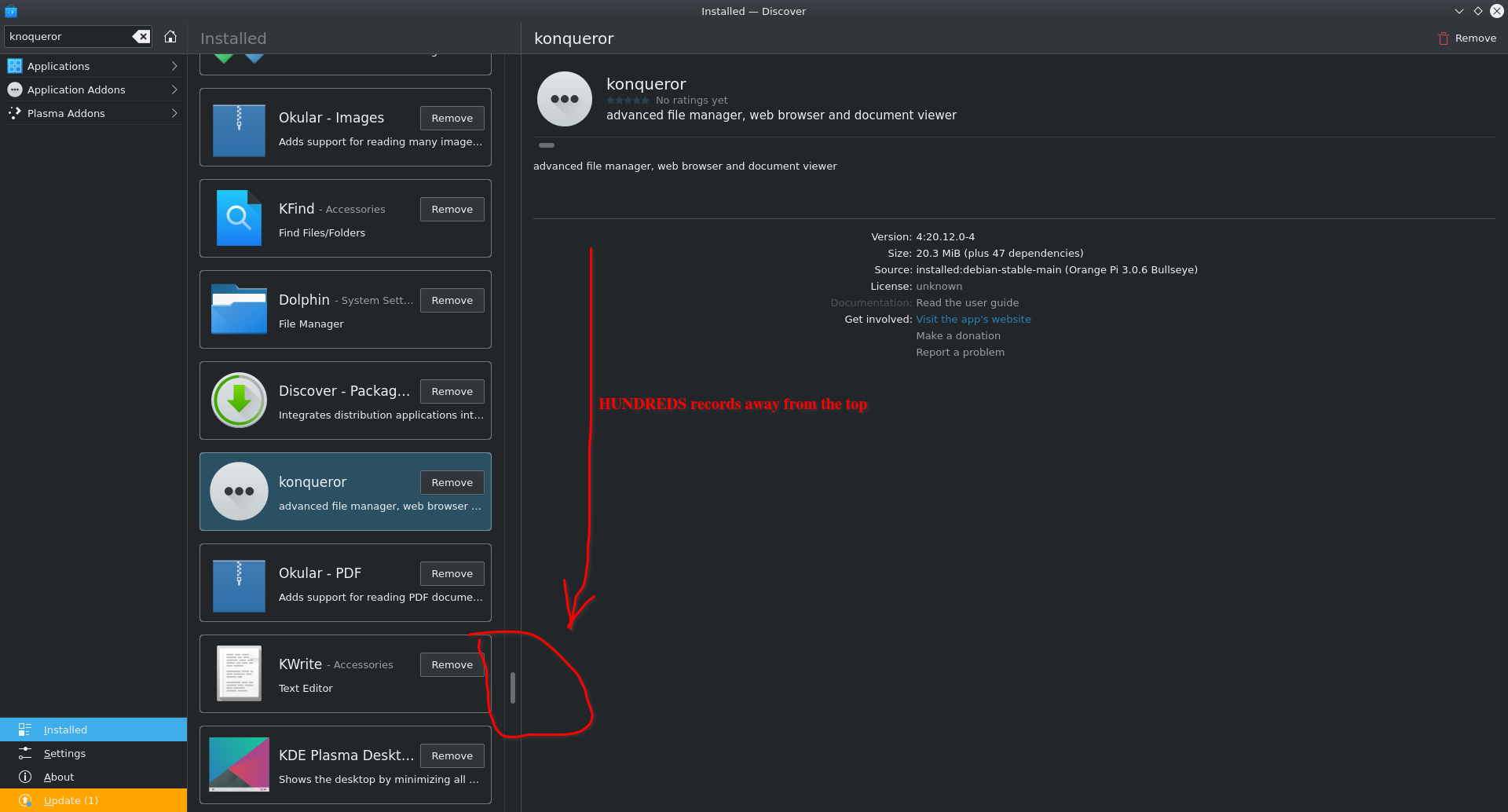Click the KDE Plasma Desktop icon
1508x812 pixels.
[x=239, y=764]
